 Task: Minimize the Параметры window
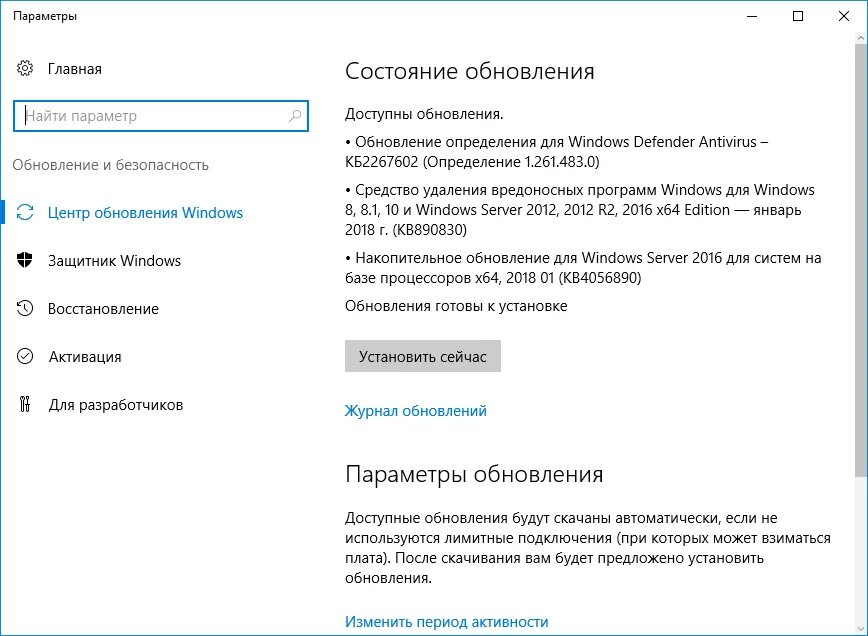[x=752, y=16]
